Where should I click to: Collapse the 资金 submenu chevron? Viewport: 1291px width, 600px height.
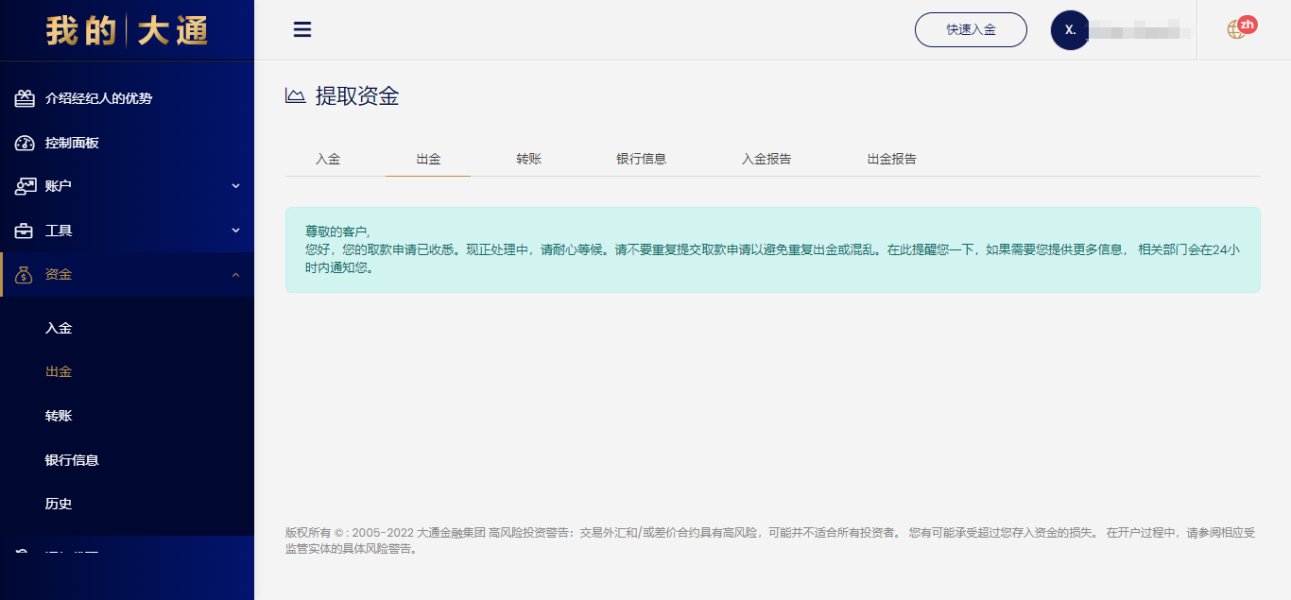pos(236,275)
